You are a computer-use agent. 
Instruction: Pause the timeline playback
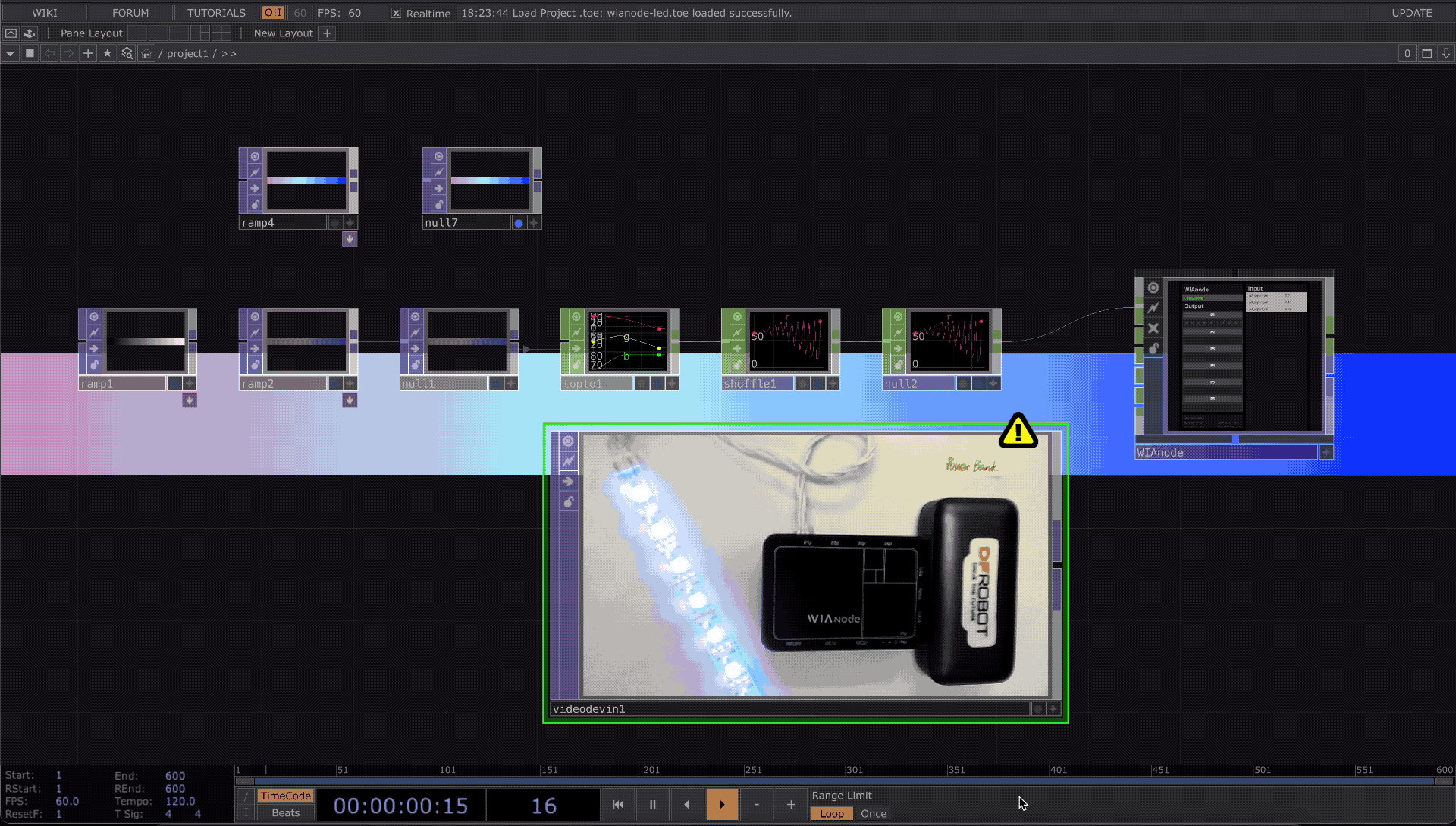(652, 805)
